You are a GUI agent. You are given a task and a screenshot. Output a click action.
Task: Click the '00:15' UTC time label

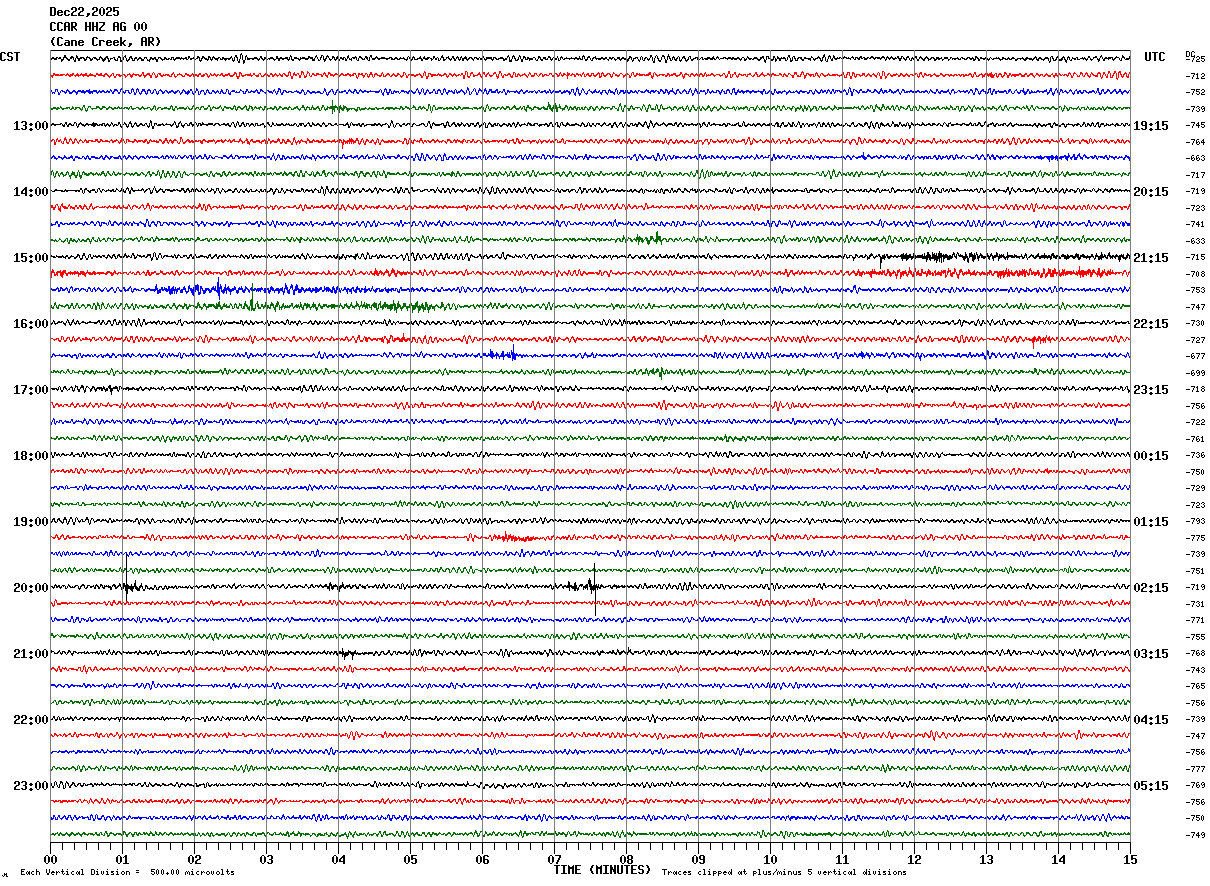pyautogui.click(x=1151, y=456)
